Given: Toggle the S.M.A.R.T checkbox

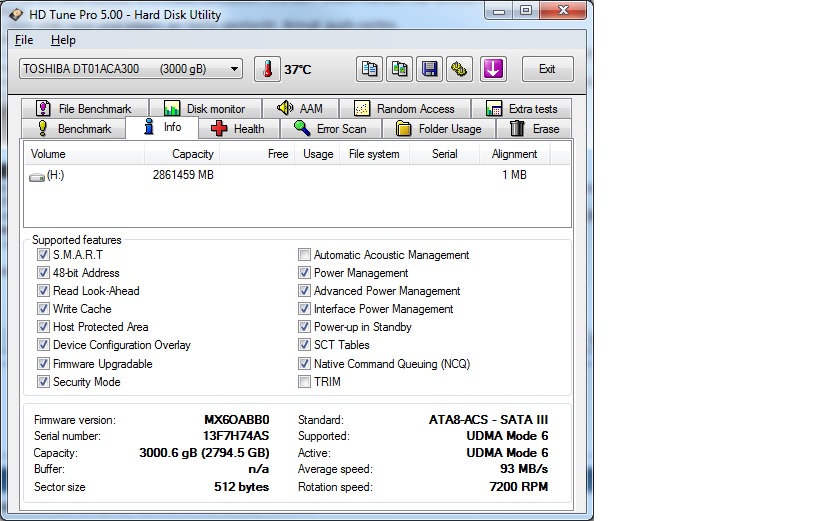Looking at the screenshot, I should click(x=43, y=255).
